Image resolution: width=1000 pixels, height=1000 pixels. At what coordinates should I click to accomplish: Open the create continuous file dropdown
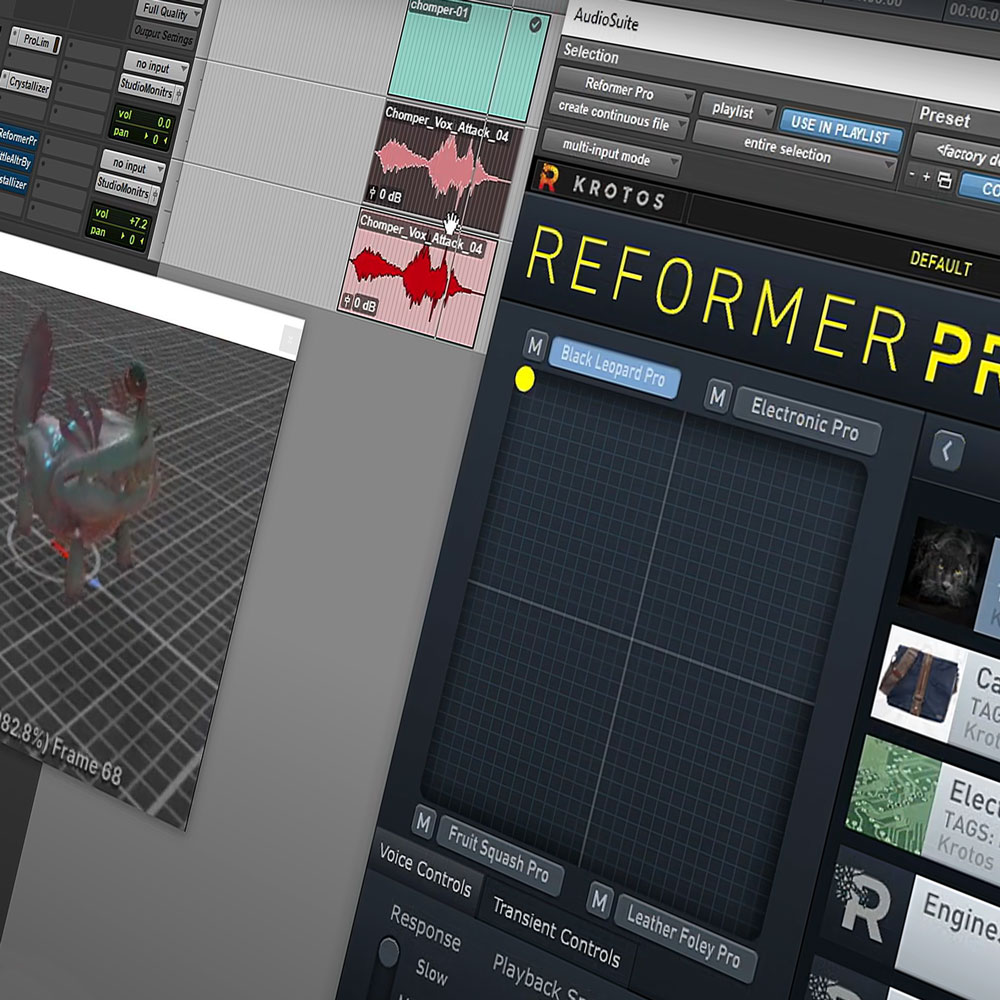(x=619, y=116)
